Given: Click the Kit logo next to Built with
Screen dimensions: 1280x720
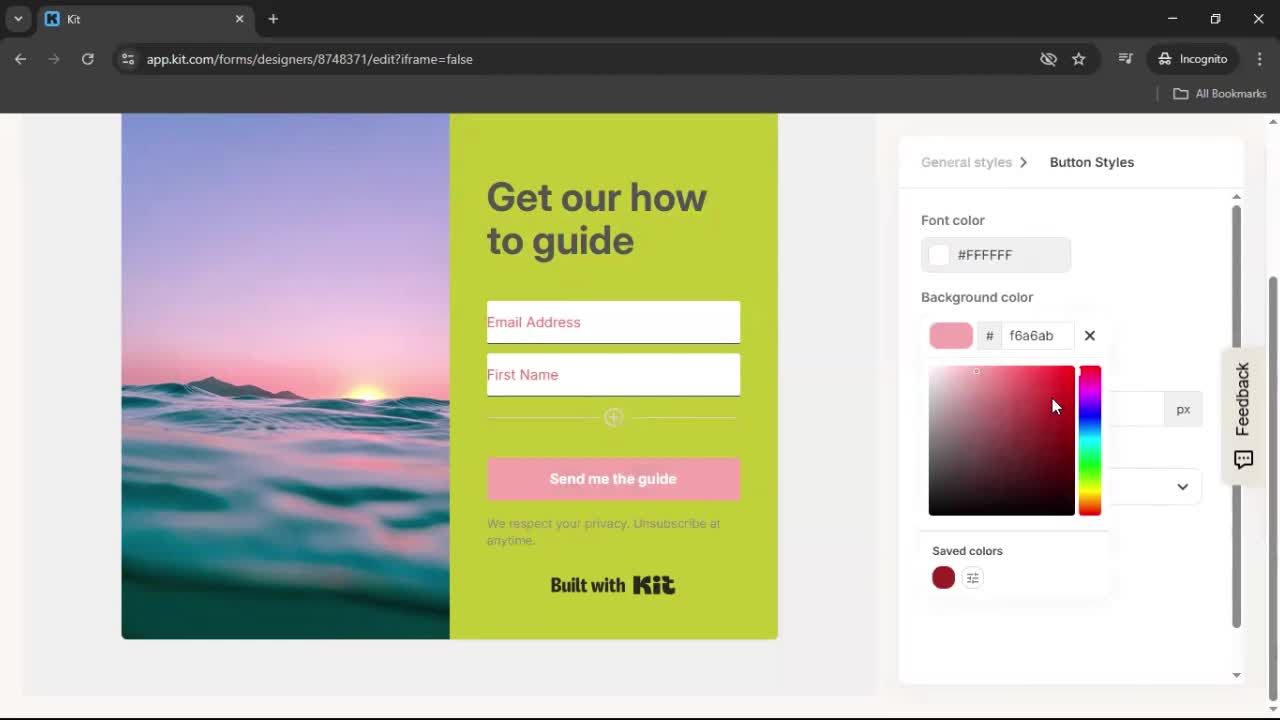Looking at the screenshot, I should coord(655,584).
